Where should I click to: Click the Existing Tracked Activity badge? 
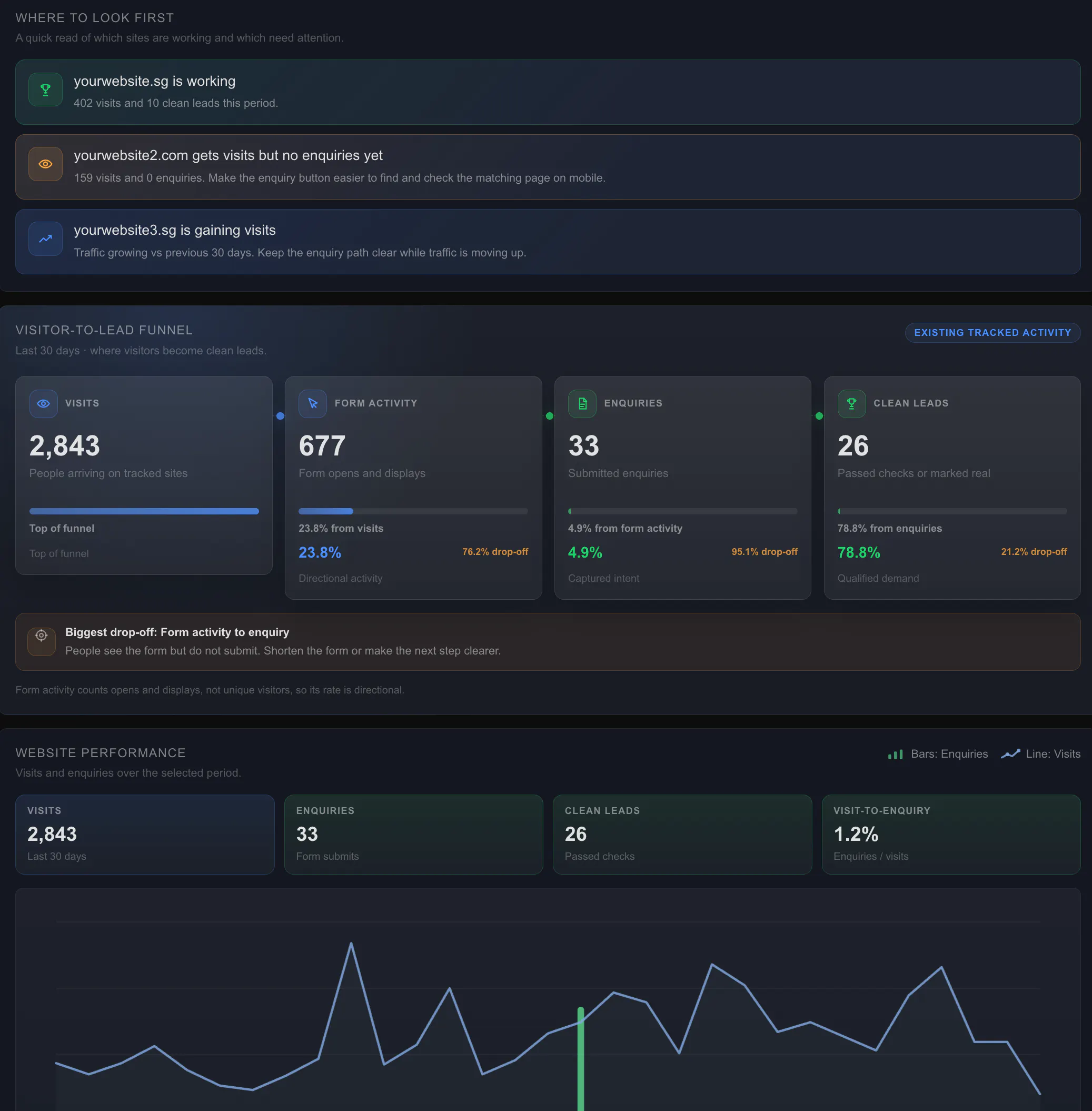point(992,333)
